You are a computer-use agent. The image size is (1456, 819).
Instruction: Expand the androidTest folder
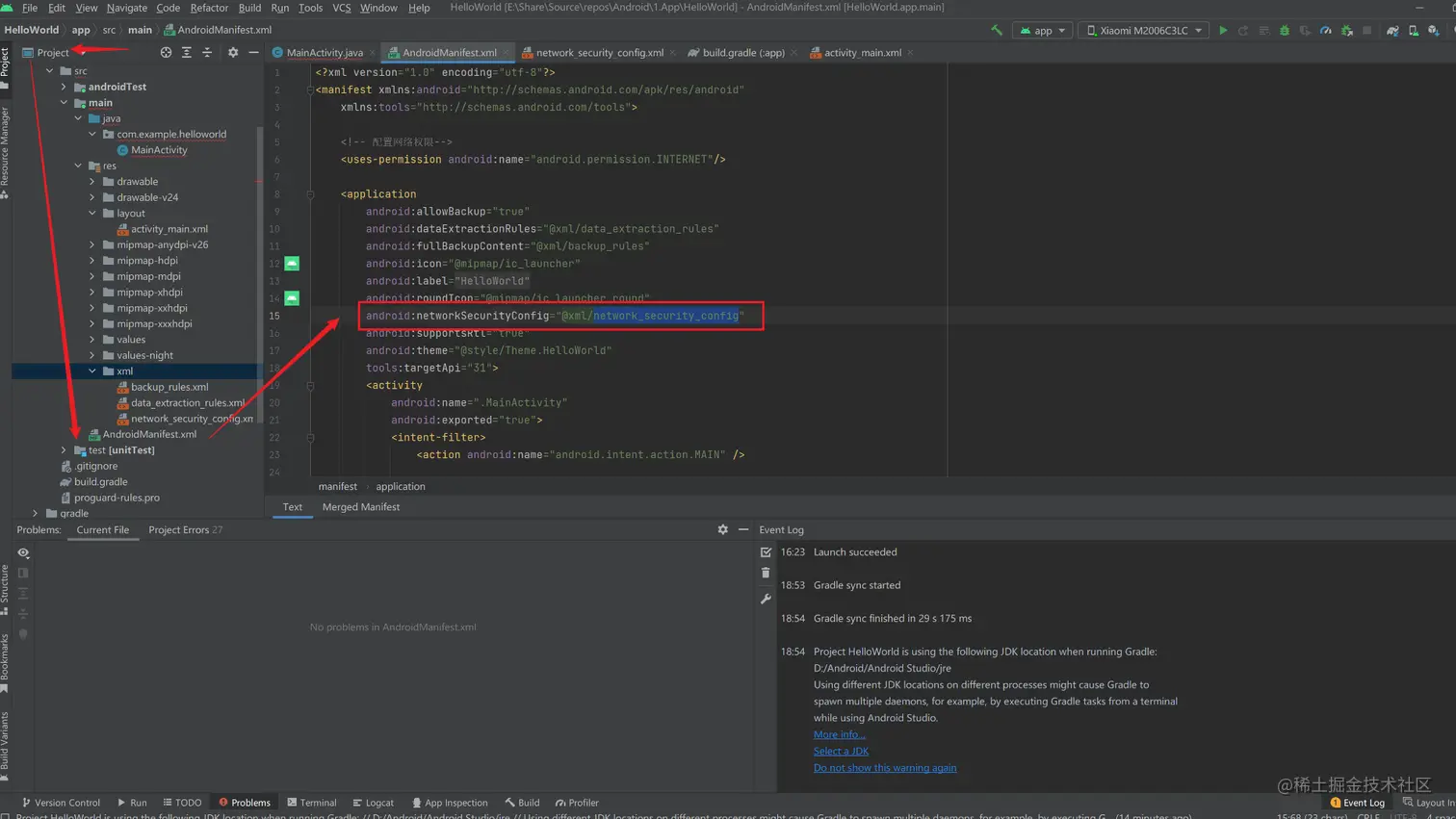[65, 87]
